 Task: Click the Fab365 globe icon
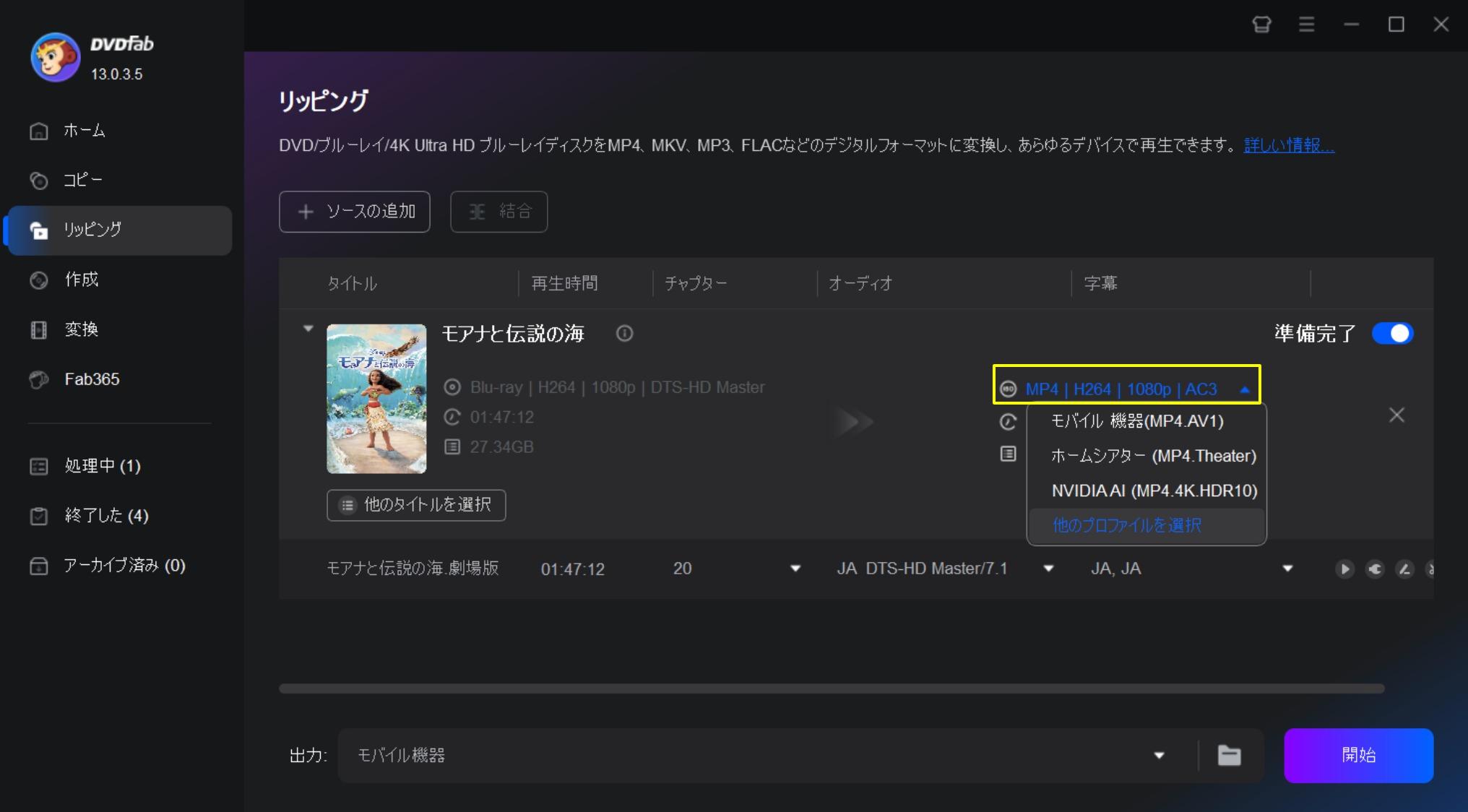coord(39,379)
